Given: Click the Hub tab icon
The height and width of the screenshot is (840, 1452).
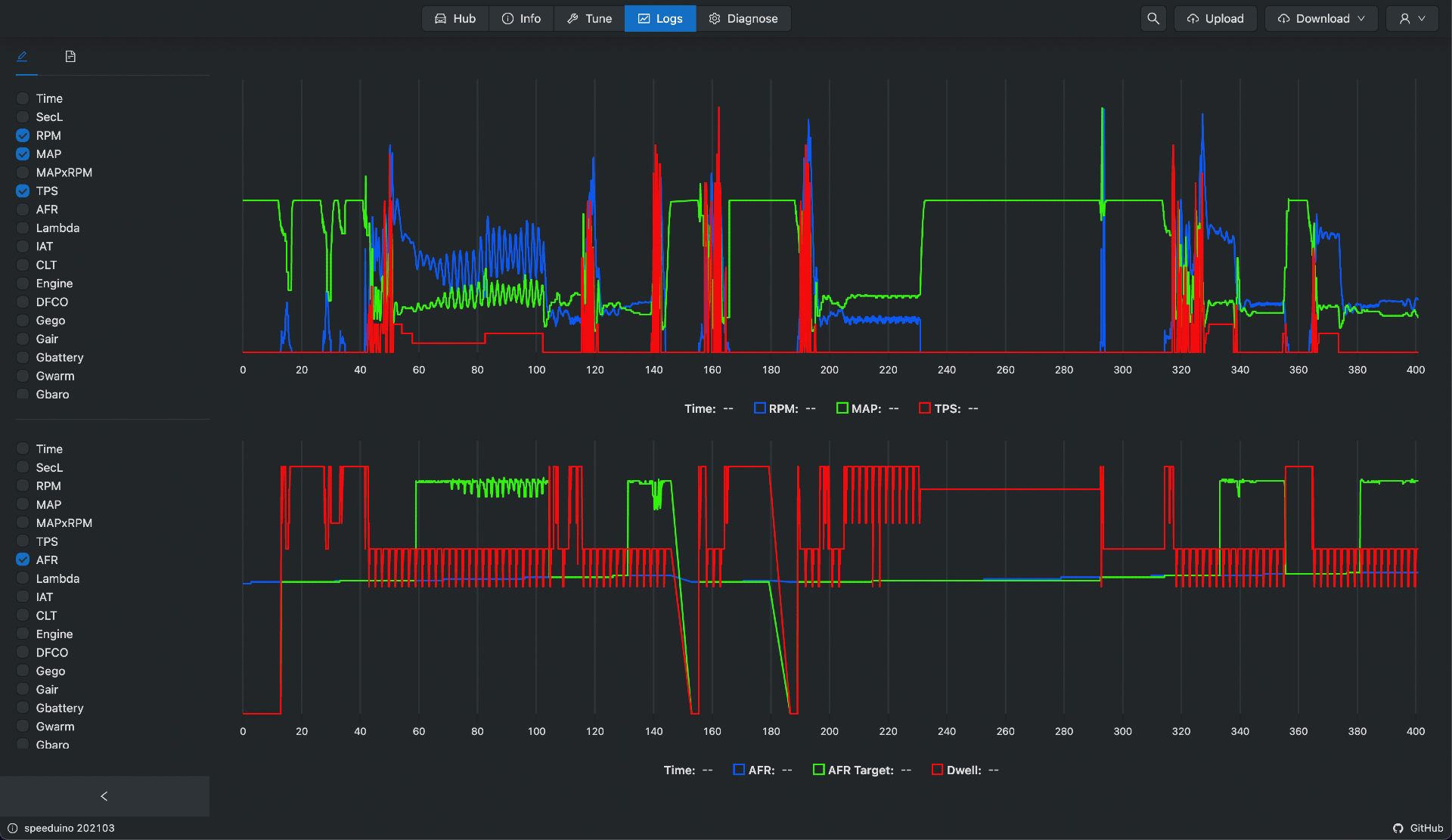Looking at the screenshot, I should point(441,18).
